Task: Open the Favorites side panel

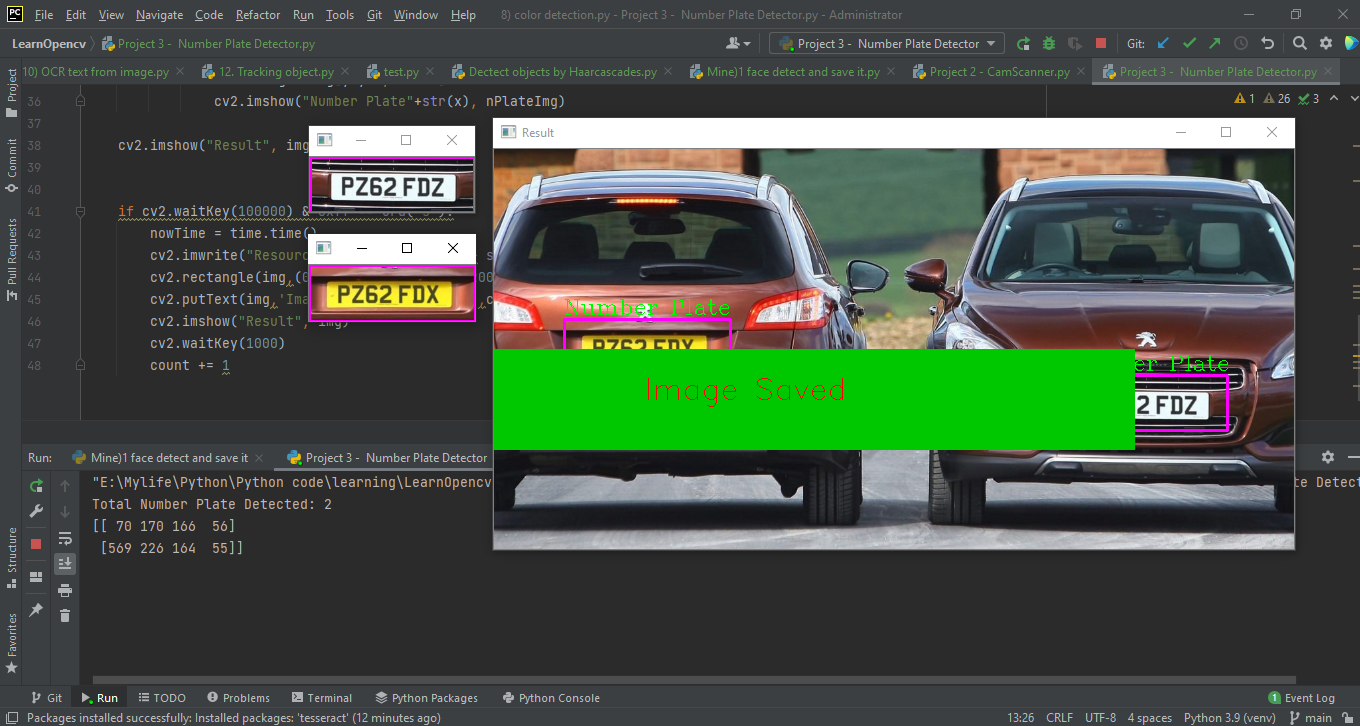Action: point(12,643)
